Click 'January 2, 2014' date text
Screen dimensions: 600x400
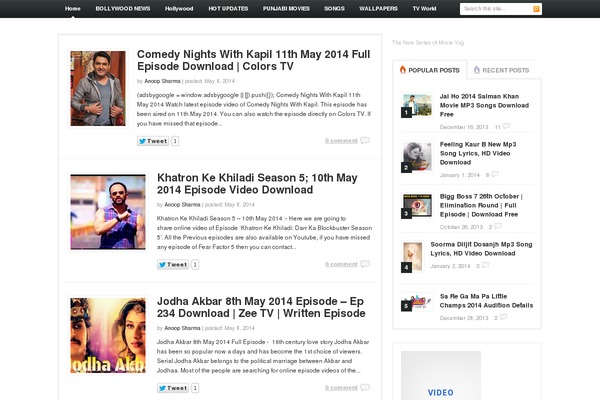coord(450,266)
